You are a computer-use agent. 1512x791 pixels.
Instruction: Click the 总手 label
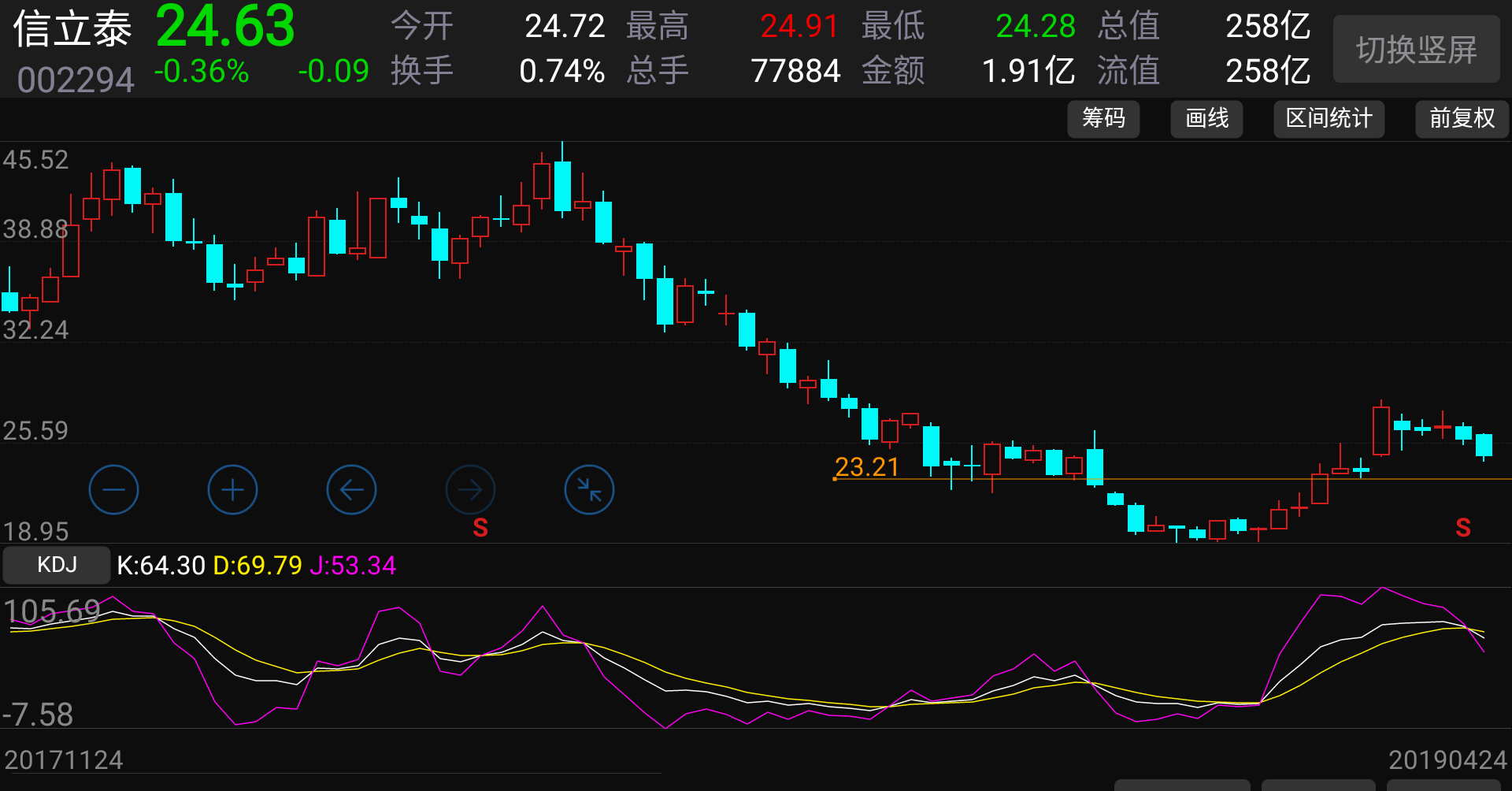(x=658, y=72)
